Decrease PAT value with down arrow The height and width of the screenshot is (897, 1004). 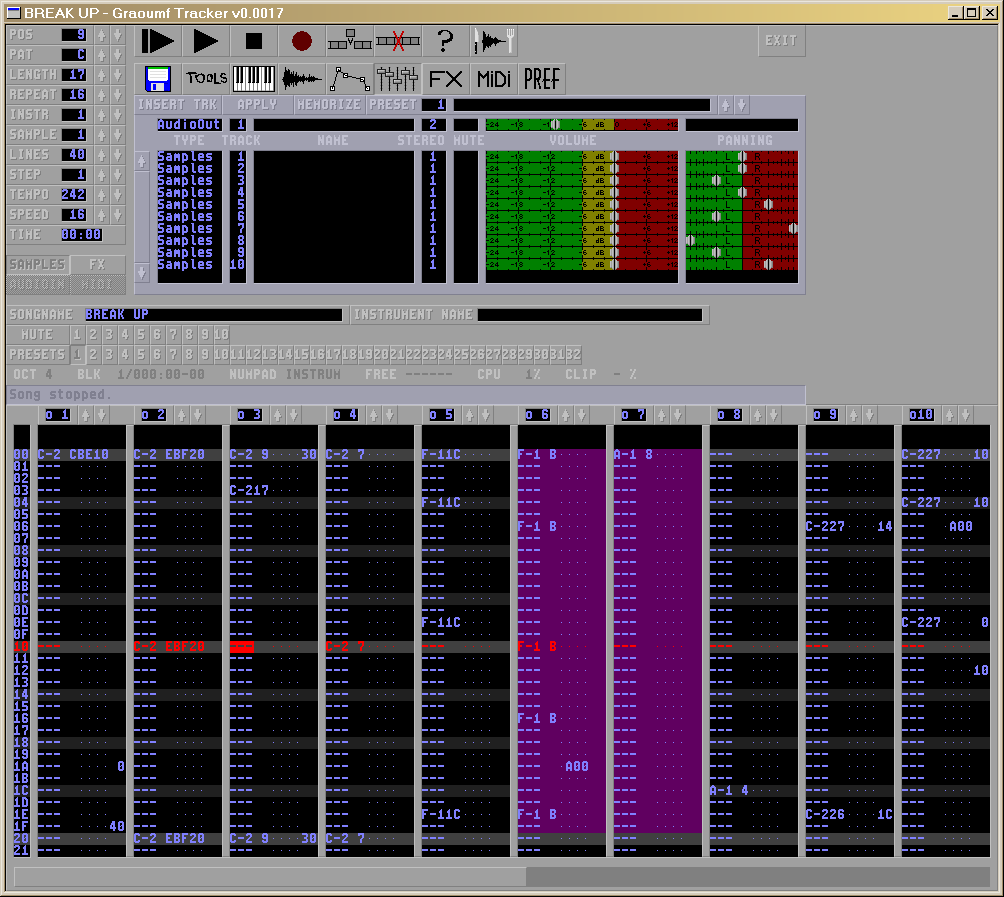[117, 55]
